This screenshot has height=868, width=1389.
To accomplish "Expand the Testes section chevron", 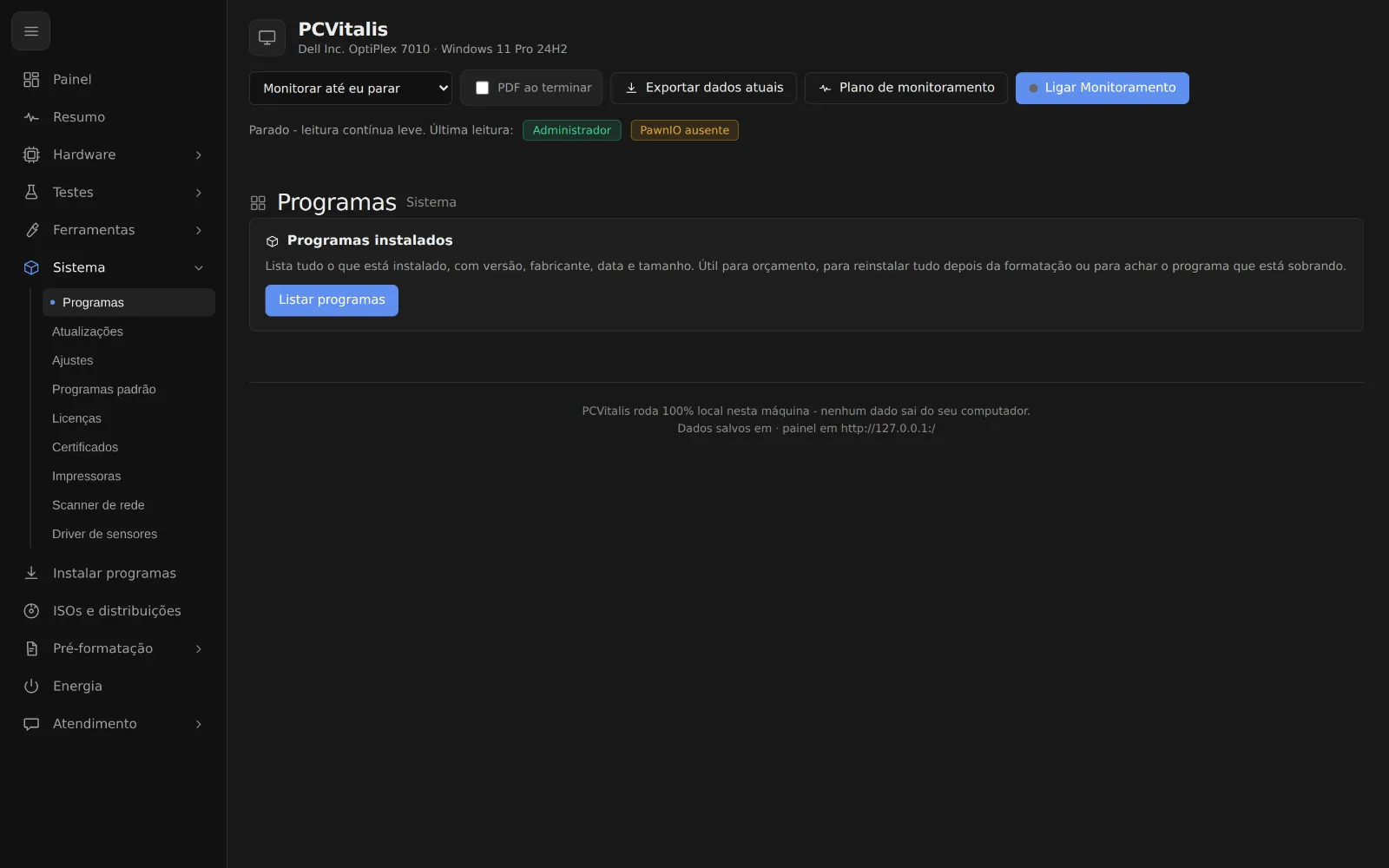I will [199, 193].
